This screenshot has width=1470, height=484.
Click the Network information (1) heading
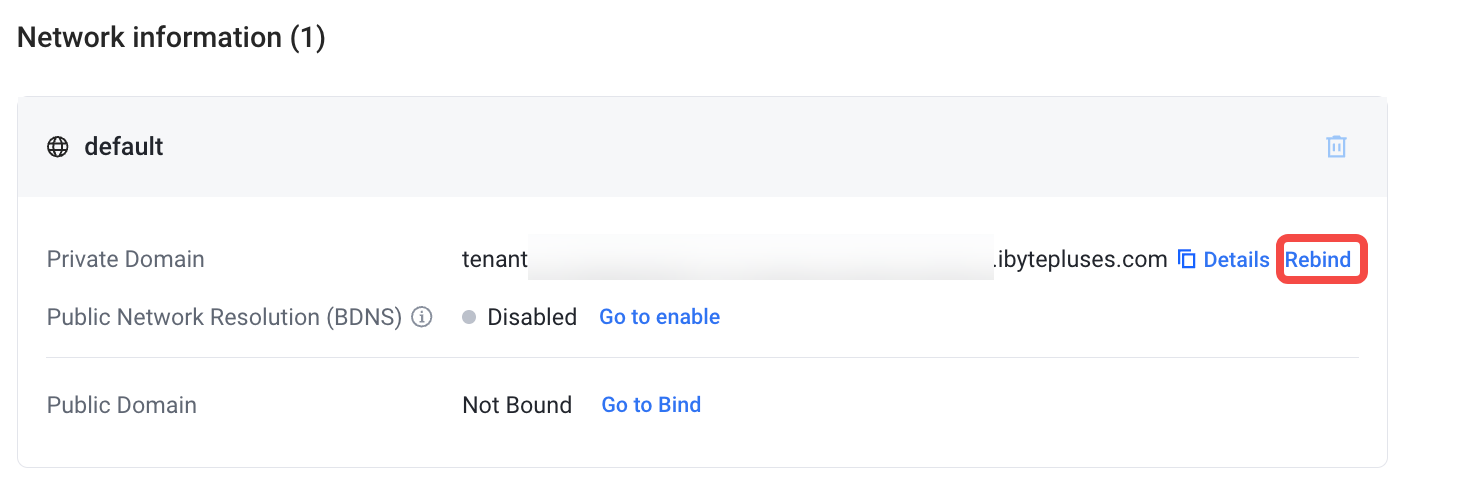pyautogui.click(x=171, y=38)
